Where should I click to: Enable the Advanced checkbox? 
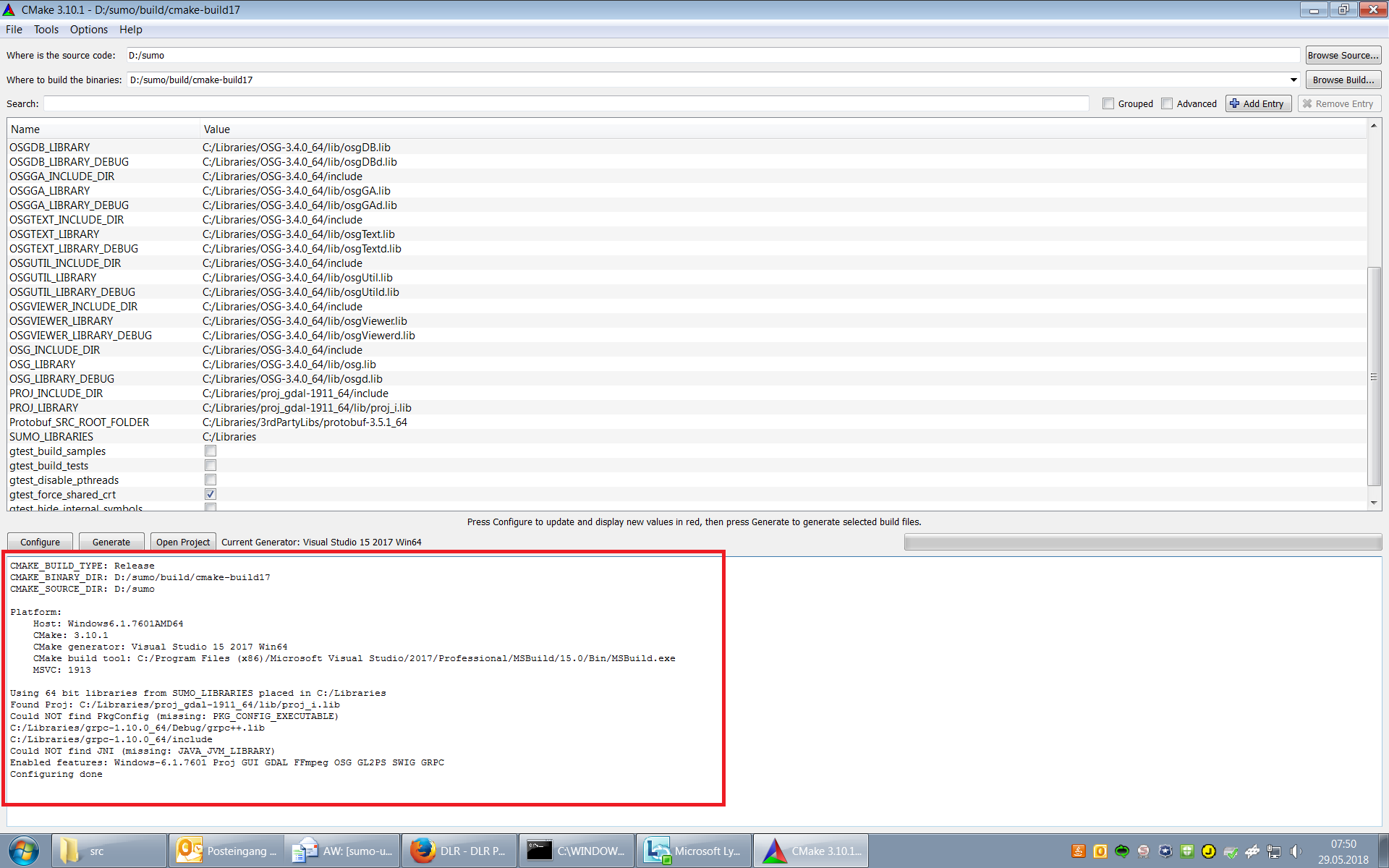point(1167,104)
